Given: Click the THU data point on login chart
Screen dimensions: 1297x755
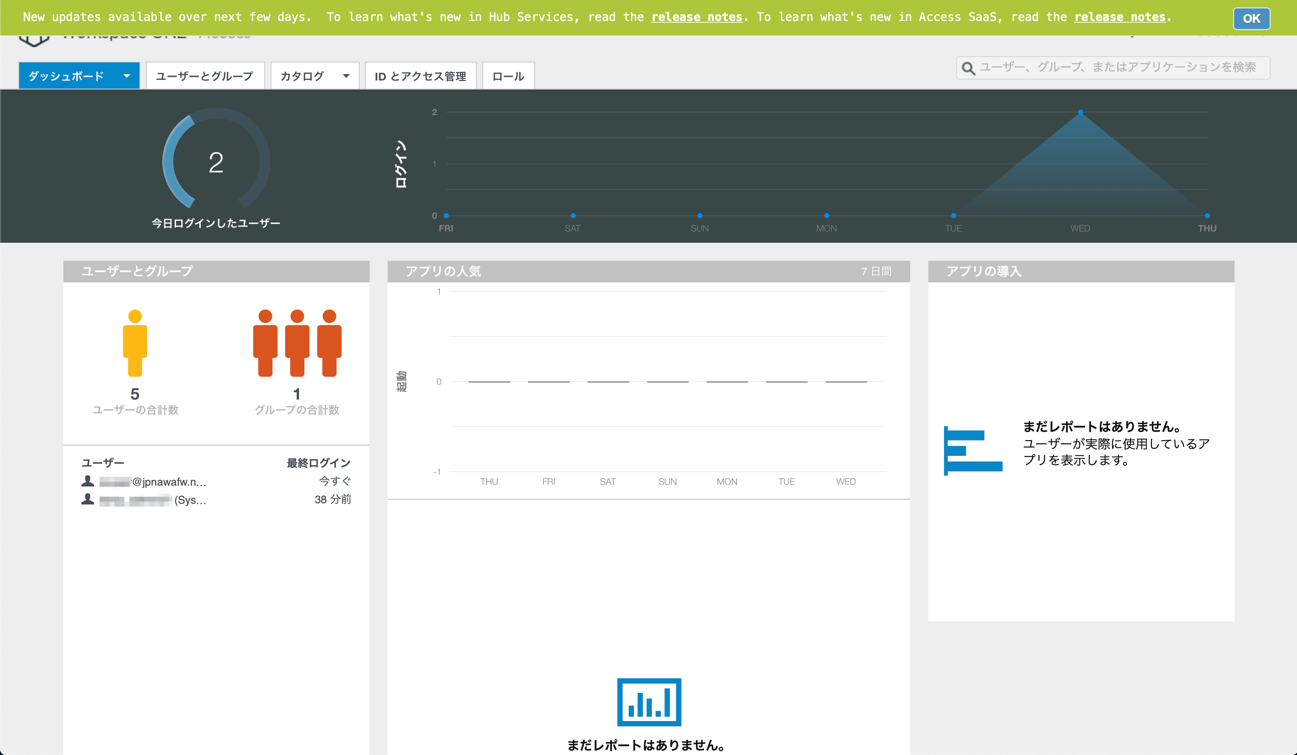Looking at the screenshot, I should [x=1207, y=216].
